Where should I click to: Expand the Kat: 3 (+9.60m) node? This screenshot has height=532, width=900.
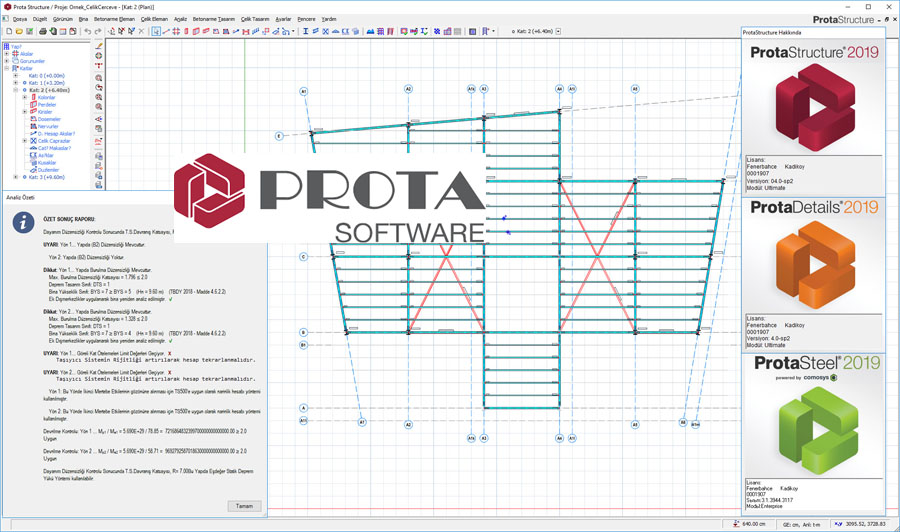[x=15, y=177]
